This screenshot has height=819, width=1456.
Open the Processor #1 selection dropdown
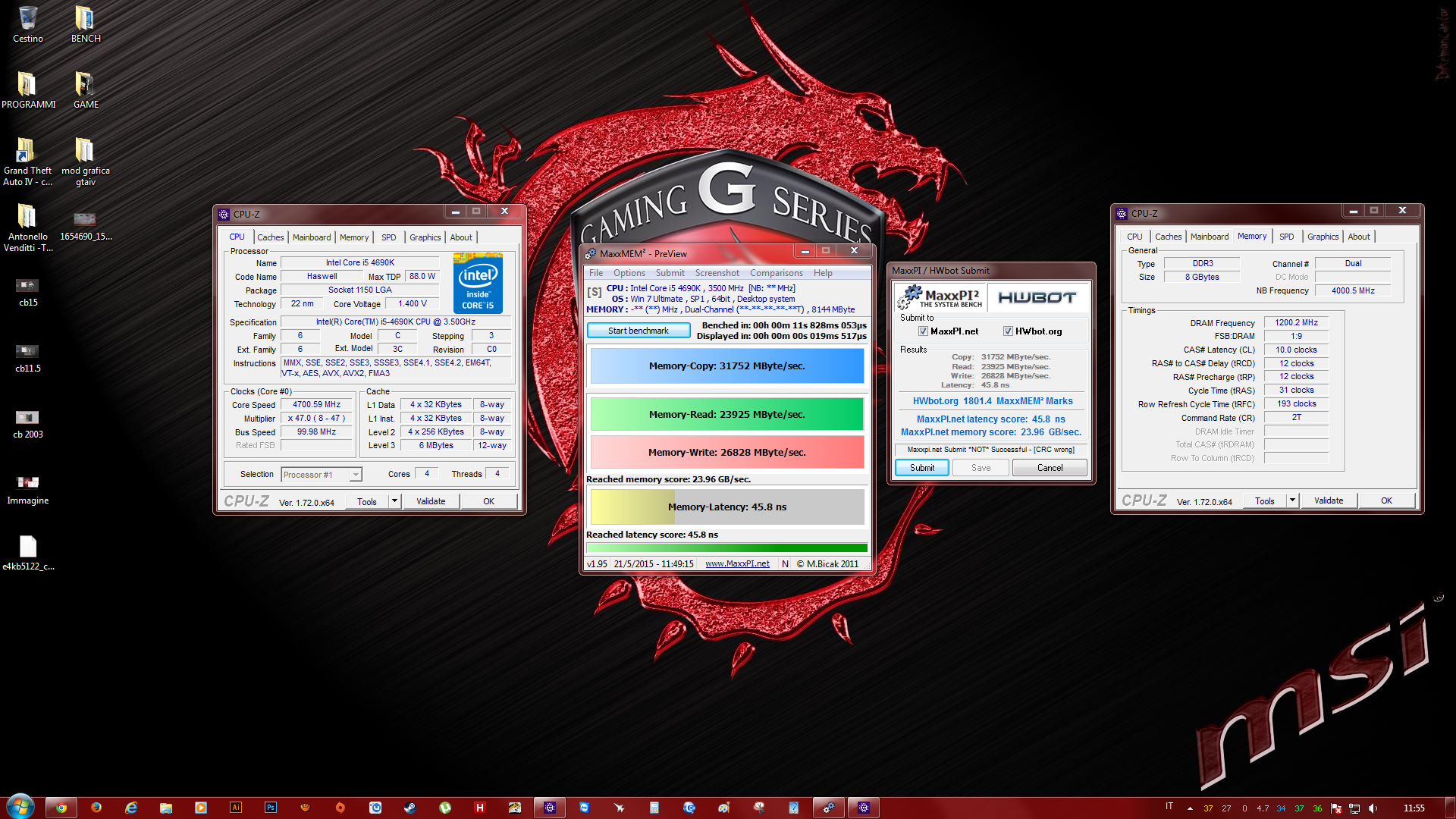click(322, 475)
